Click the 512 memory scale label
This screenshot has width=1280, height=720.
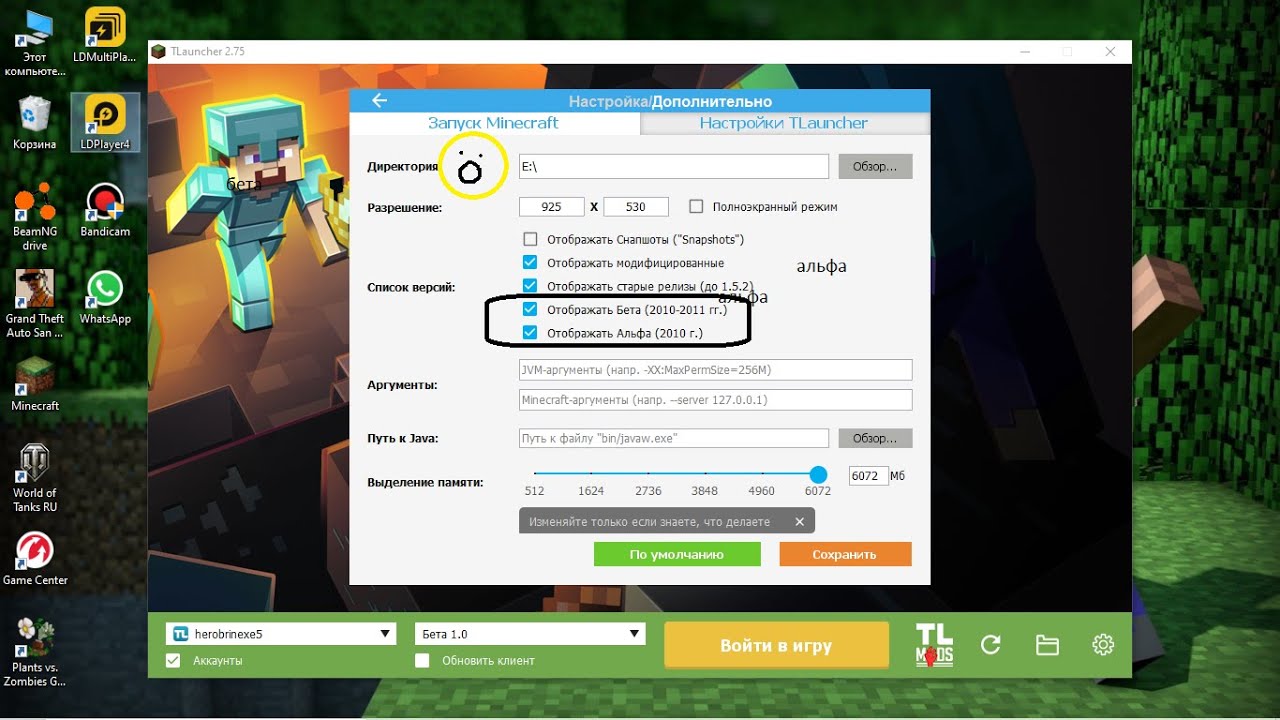click(x=535, y=491)
